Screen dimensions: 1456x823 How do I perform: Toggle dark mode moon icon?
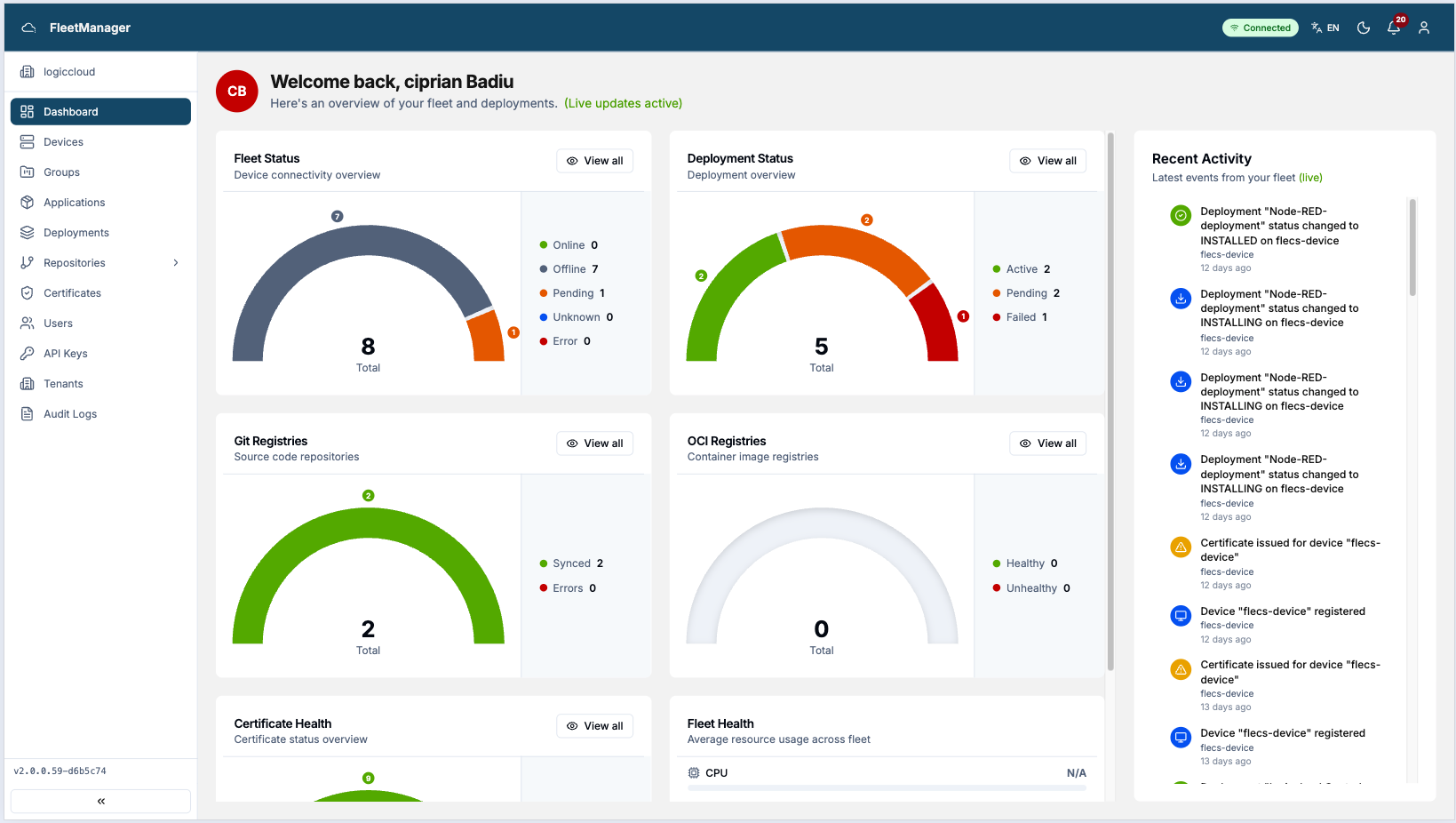coord(1364,28)
